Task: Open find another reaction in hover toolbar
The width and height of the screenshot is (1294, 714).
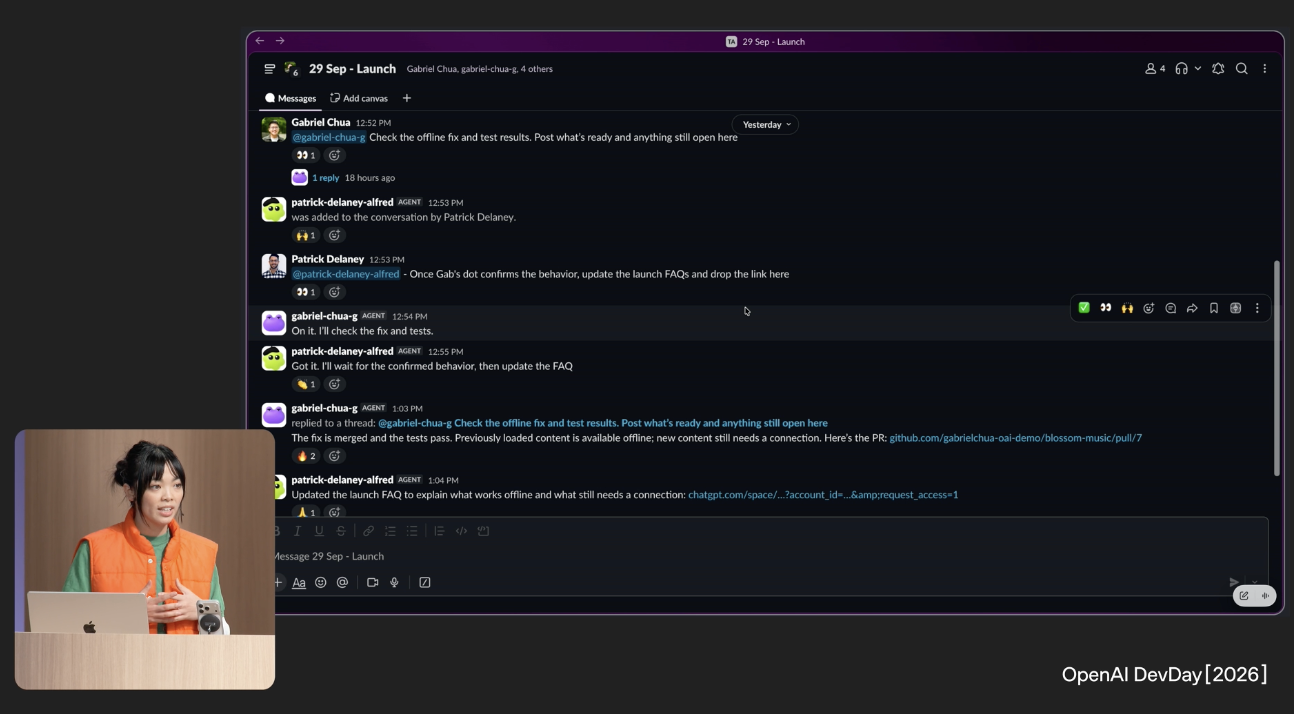Action: tap(1149, 308)
